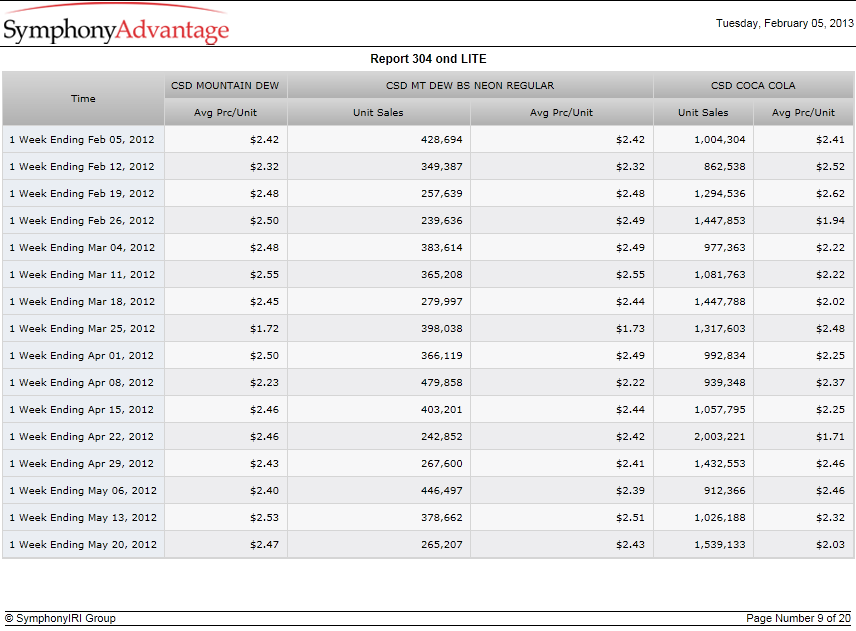Click Avg Prc/Unit header under MT DEW BS NEON
The image size is (856, 631).
pos(561,112)
